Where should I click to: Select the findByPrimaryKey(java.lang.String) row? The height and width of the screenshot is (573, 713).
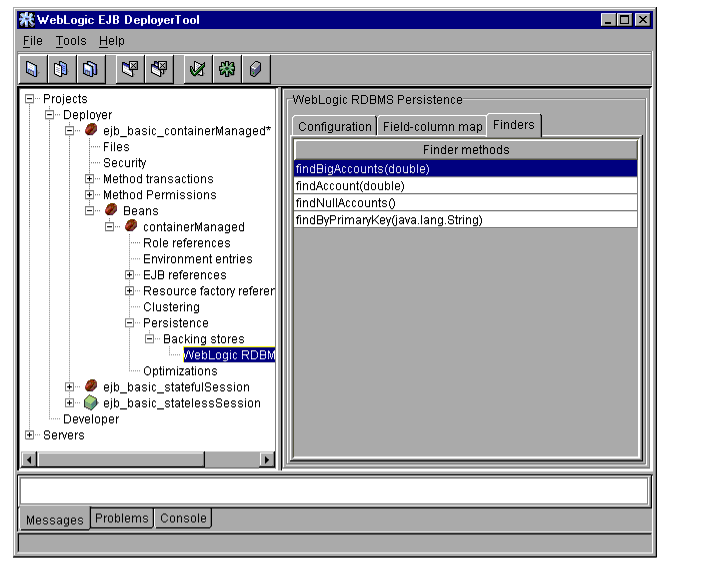pyautogui.click(x=466, y=220)
